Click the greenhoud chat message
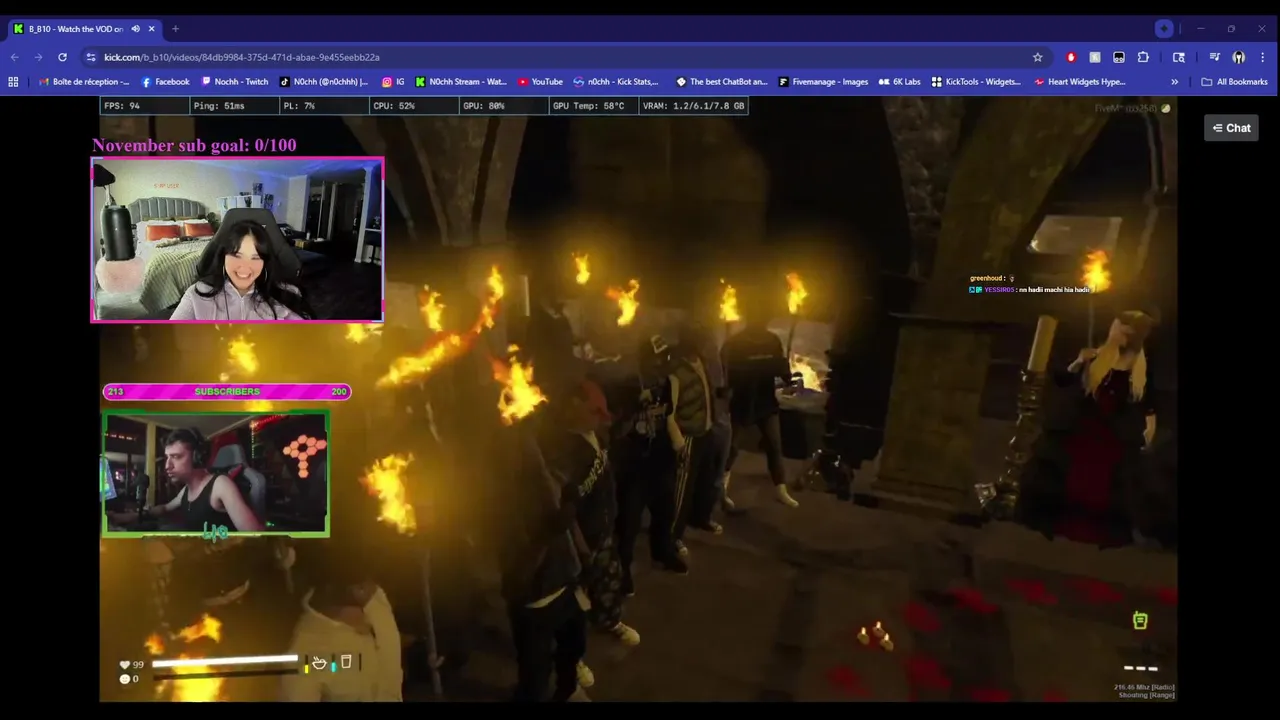This screenshot has height=720, width=1280. click(992, 279)
